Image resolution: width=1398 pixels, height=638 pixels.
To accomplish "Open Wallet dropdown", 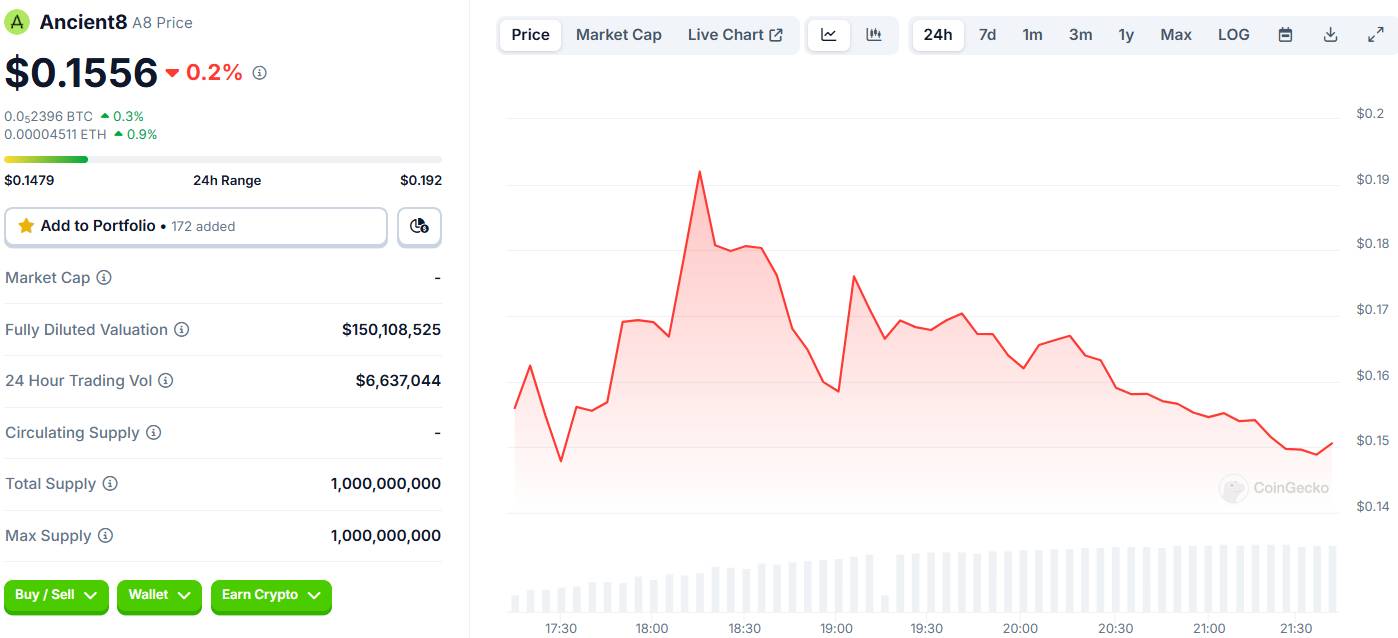I will 159,596.
